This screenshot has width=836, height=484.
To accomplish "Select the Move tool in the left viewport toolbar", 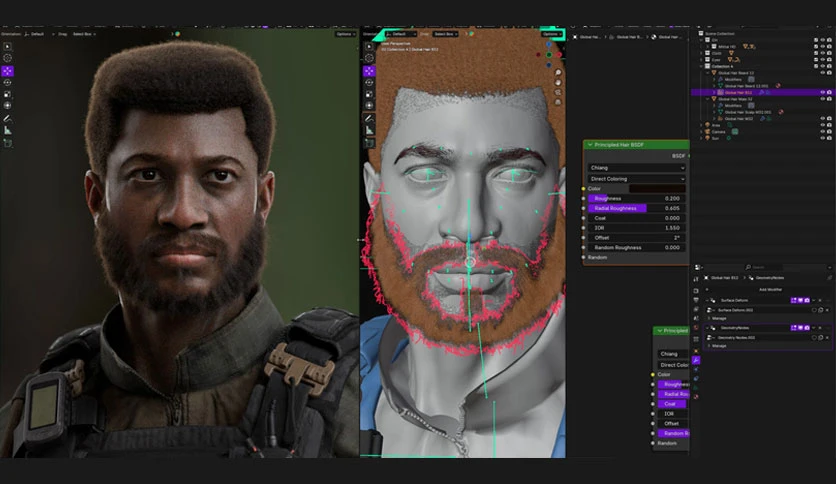I will 7,71.
